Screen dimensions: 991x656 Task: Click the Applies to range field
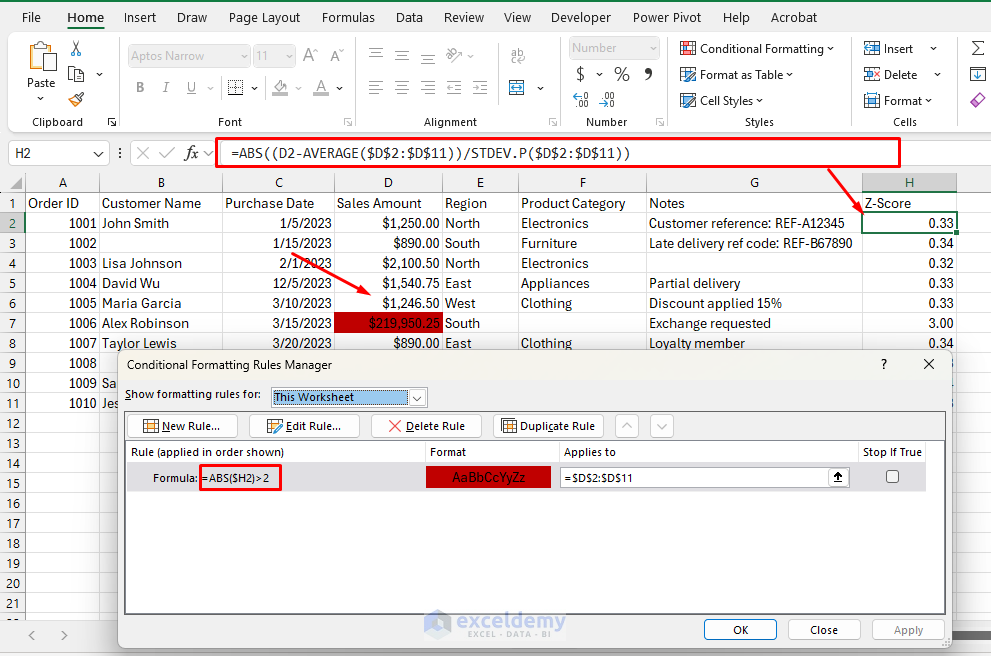[694, 478]
